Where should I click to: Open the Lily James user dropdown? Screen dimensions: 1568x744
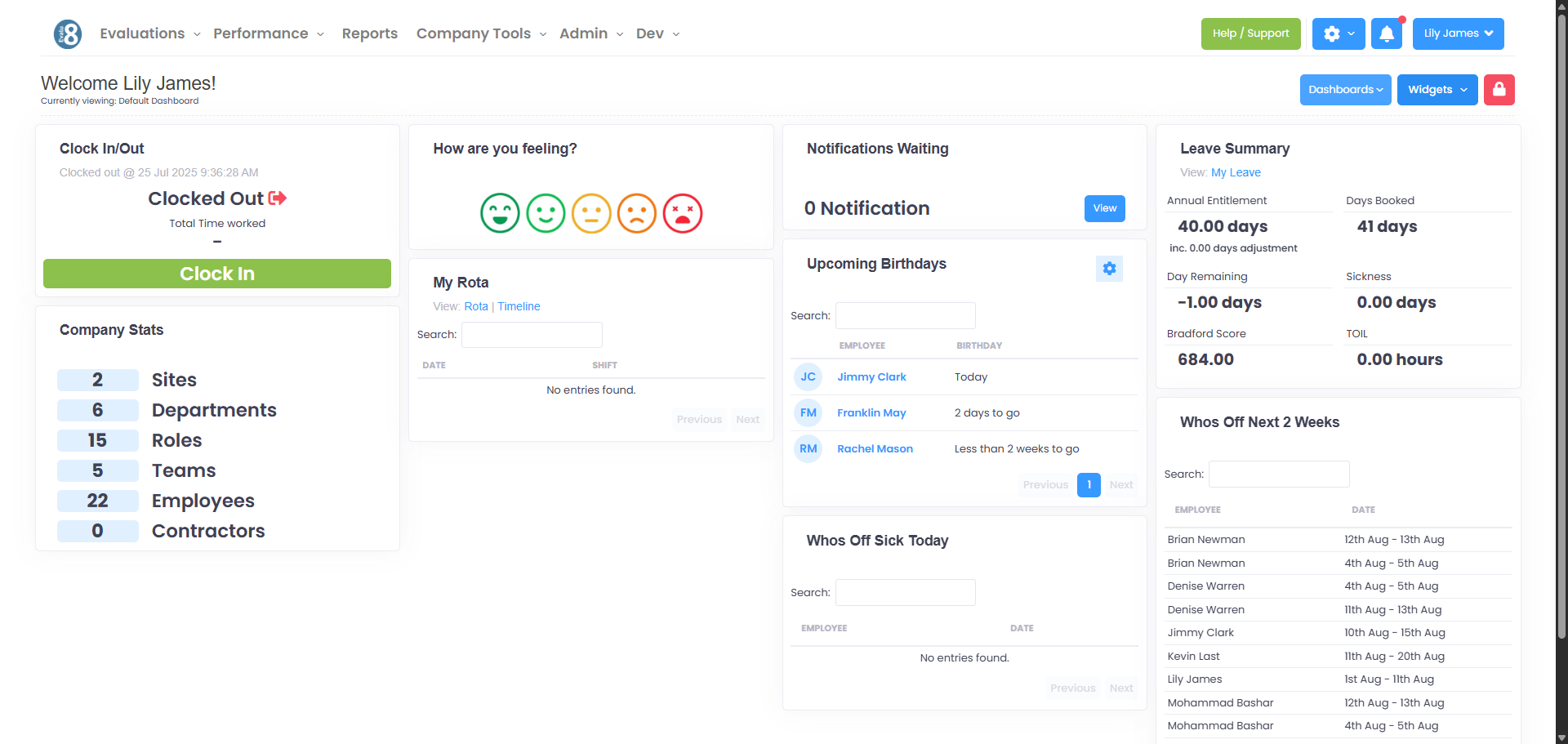(x=1459, y=33)
